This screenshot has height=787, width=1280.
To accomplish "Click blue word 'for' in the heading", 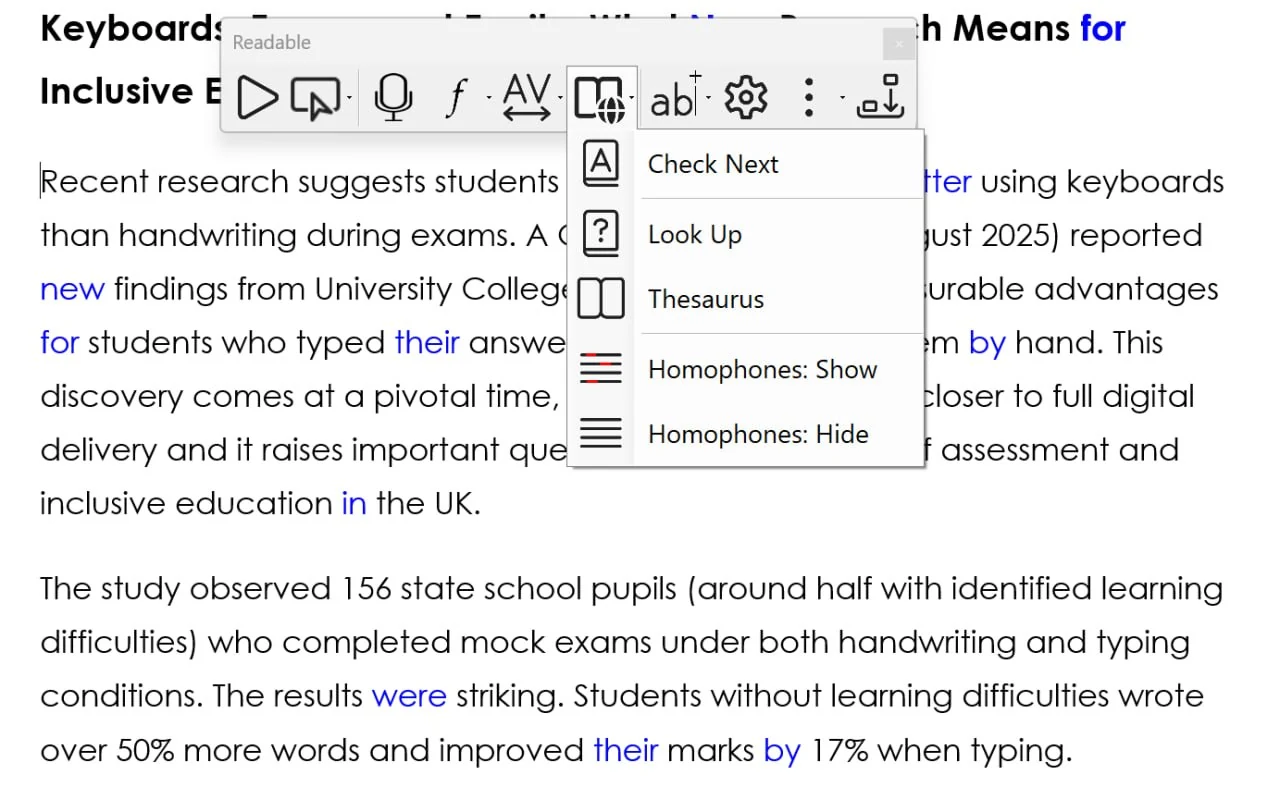I will tap(1103, 29).
